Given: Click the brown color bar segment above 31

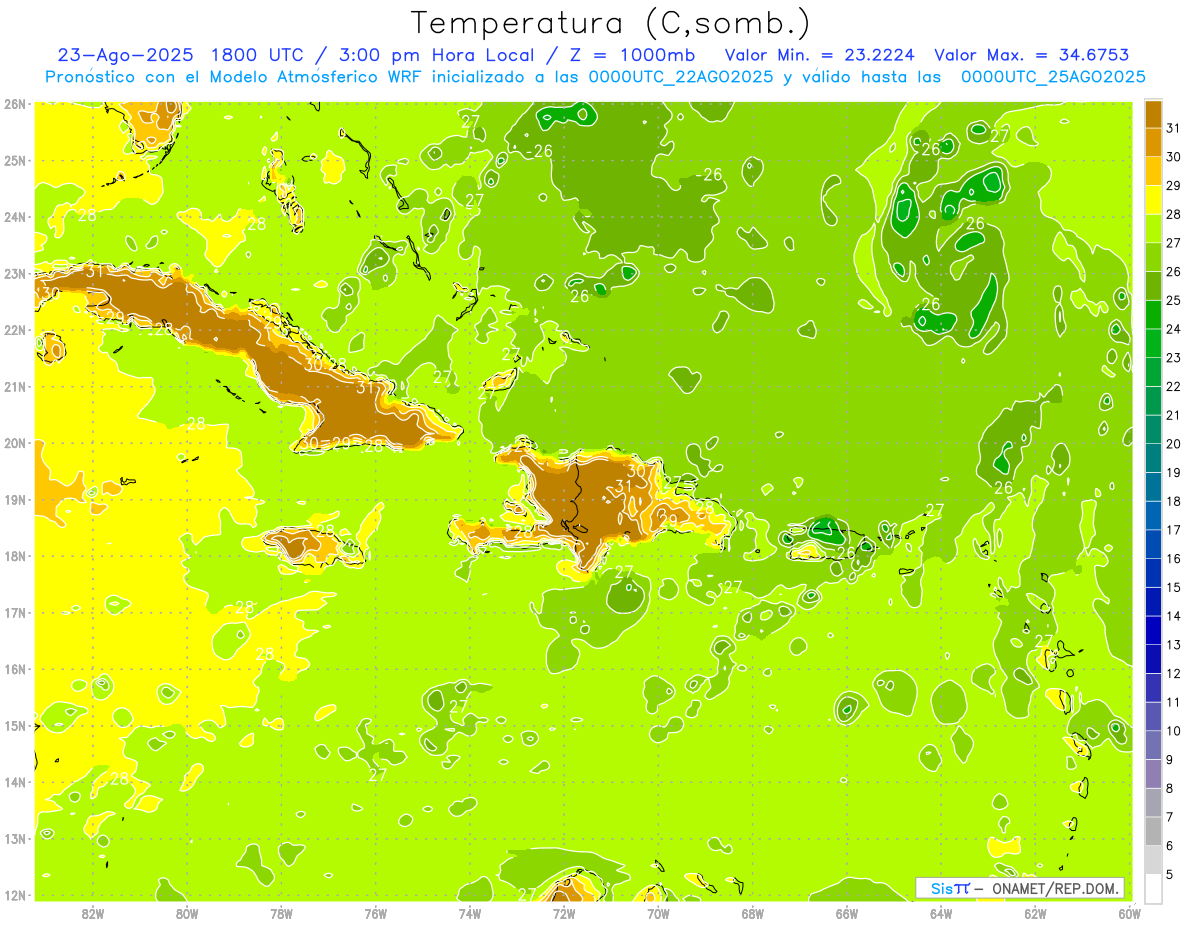Looking at the screenshot, I should click(x=1154, y=113).
